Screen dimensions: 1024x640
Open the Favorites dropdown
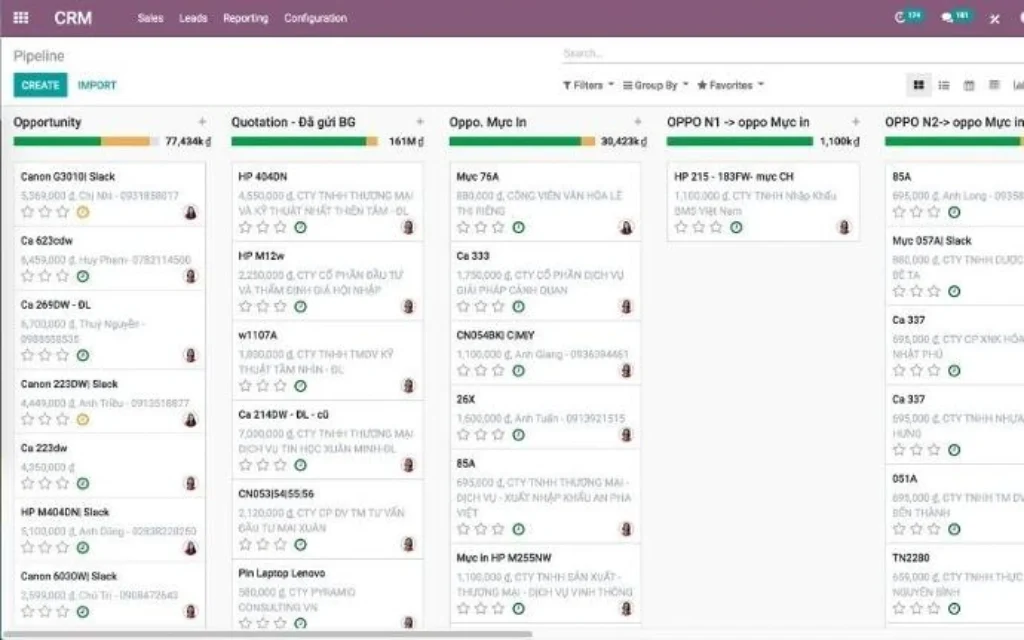pos(730,85)
